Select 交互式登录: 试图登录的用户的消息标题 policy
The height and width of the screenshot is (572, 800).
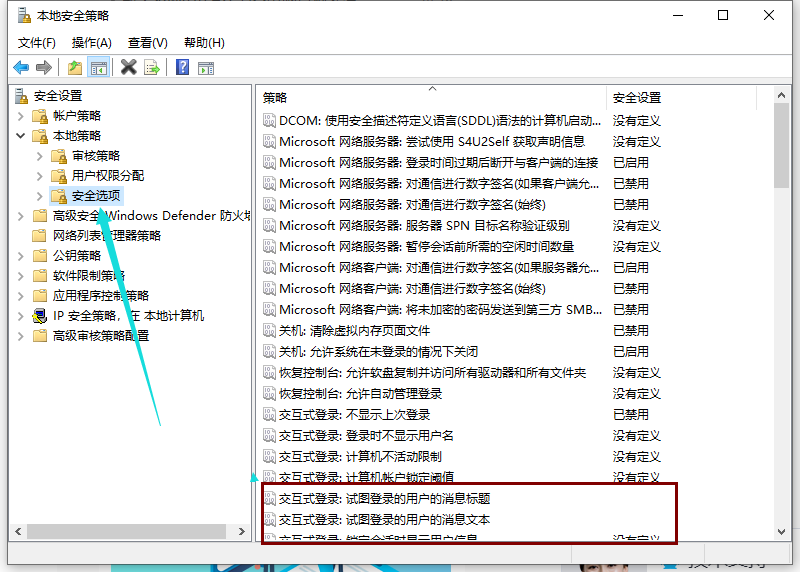[384, 498]
